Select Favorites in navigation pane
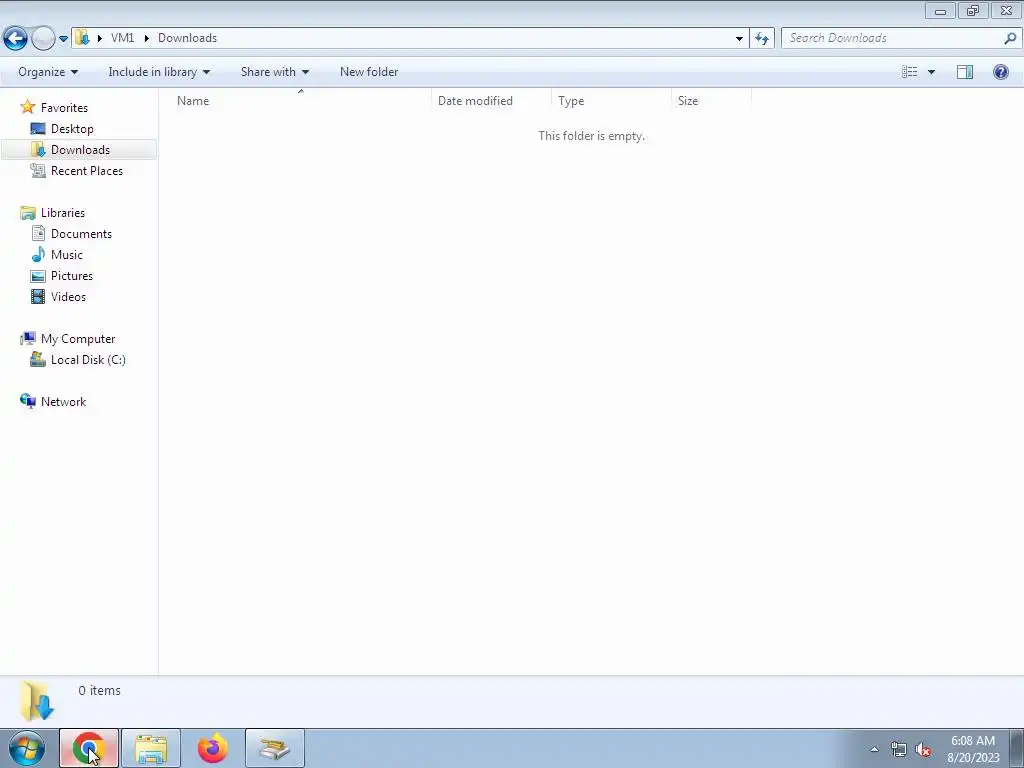The image size is (1024, 768). pyautogui.click(x=64, y=108)
